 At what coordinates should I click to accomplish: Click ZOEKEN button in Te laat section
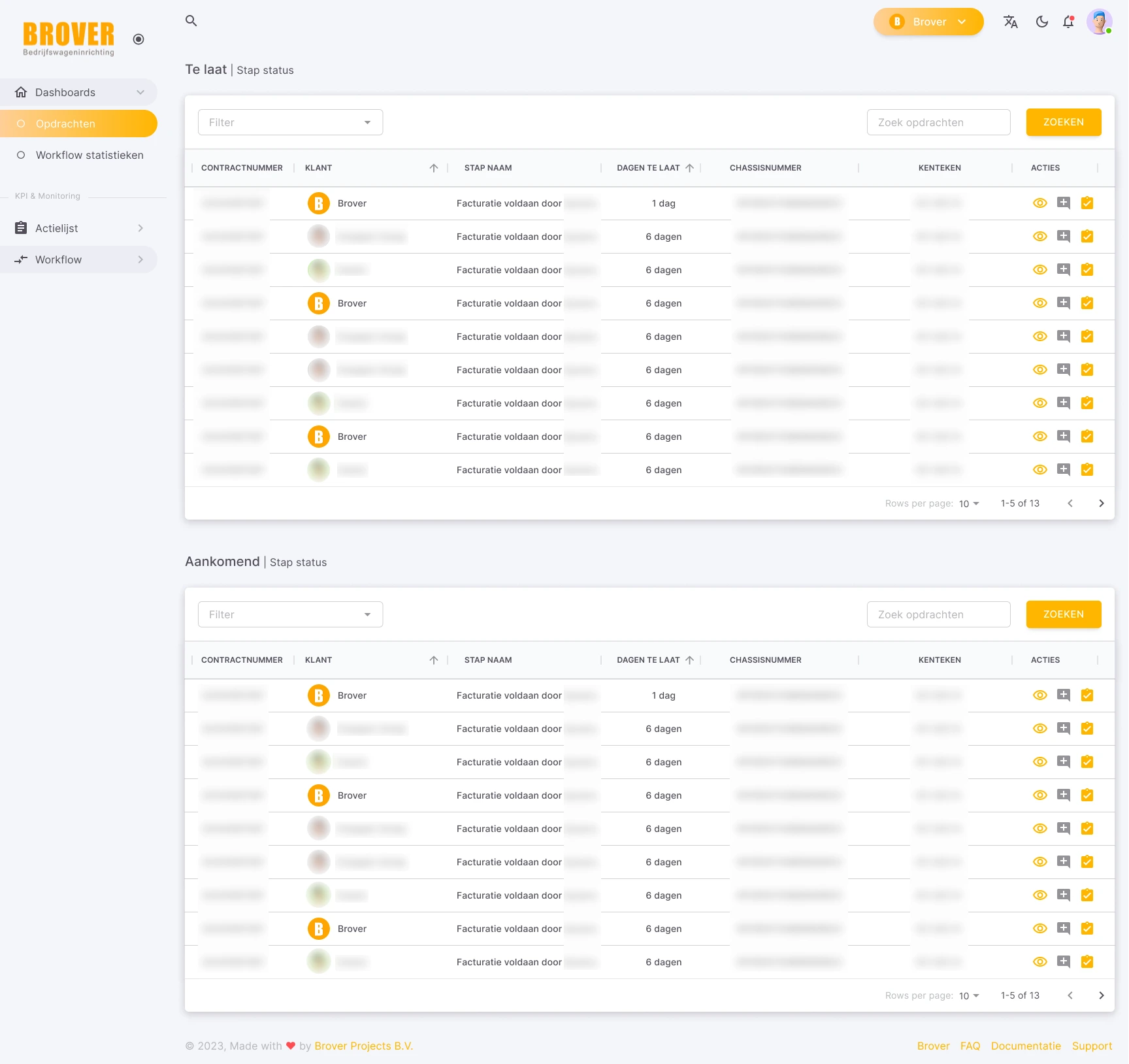1064,122
